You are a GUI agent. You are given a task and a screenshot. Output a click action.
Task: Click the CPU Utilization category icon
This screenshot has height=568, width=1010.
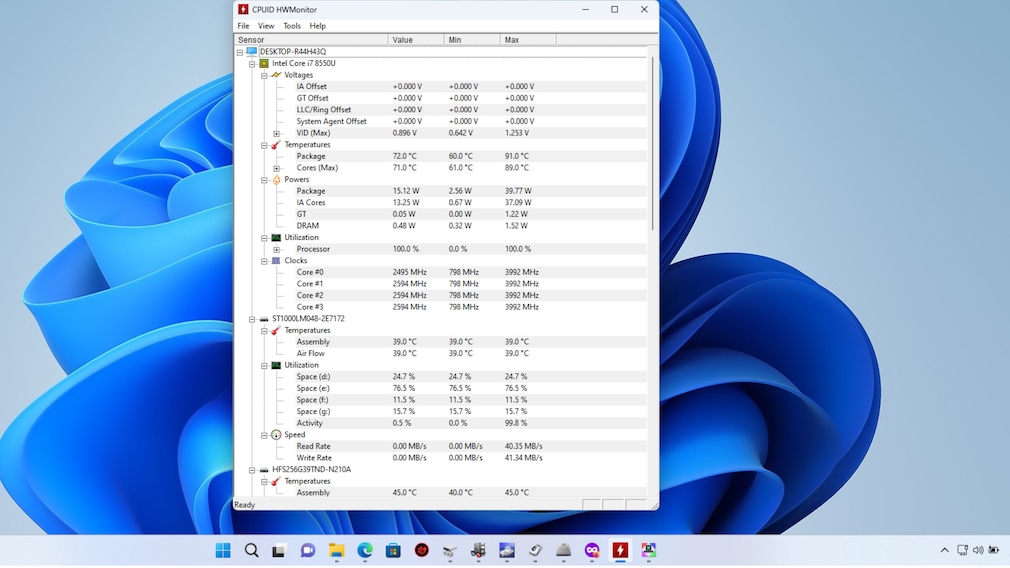[276, 238]
